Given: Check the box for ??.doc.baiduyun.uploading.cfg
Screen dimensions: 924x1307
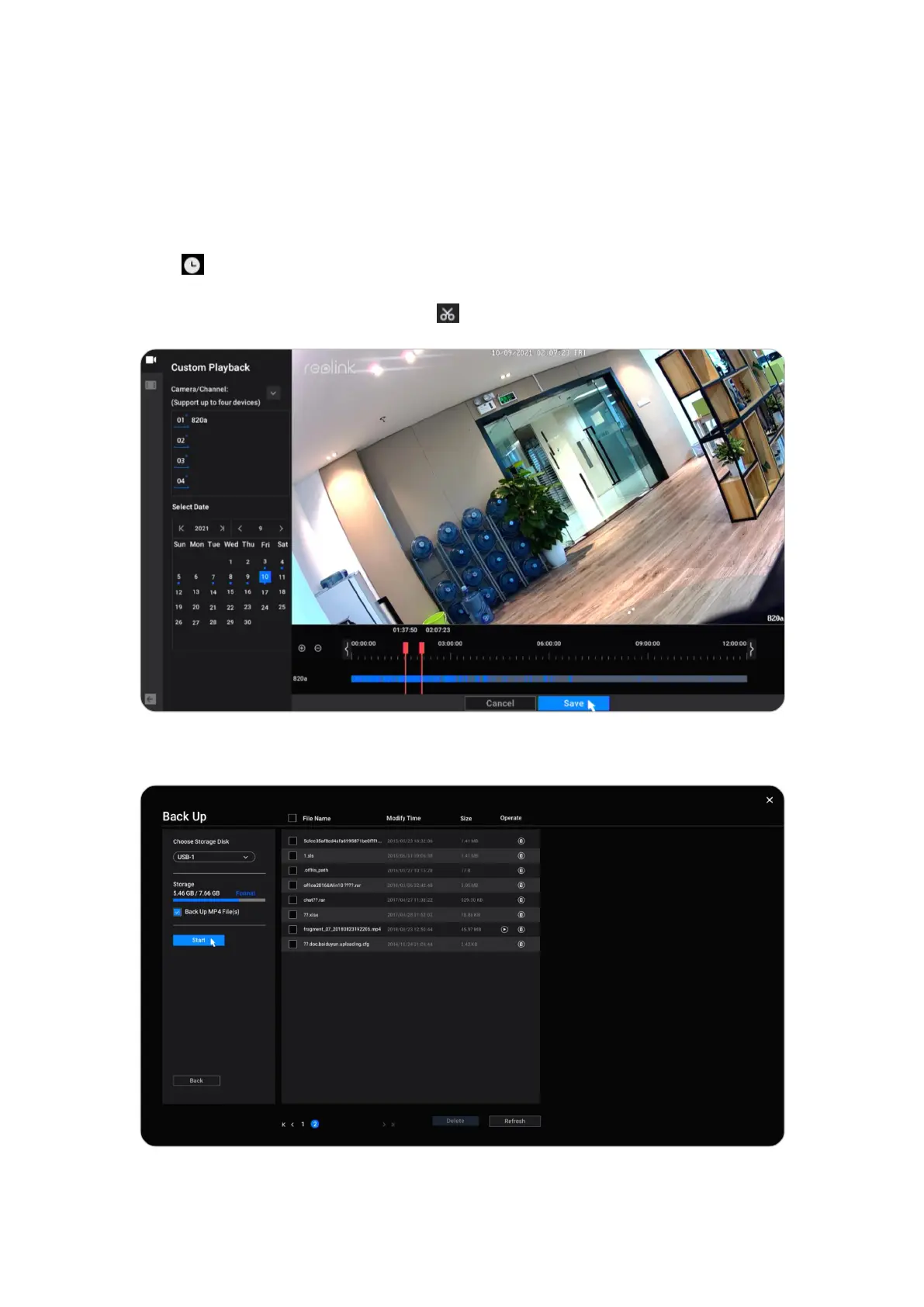Looking at the screenshot, I should (292, 945).
